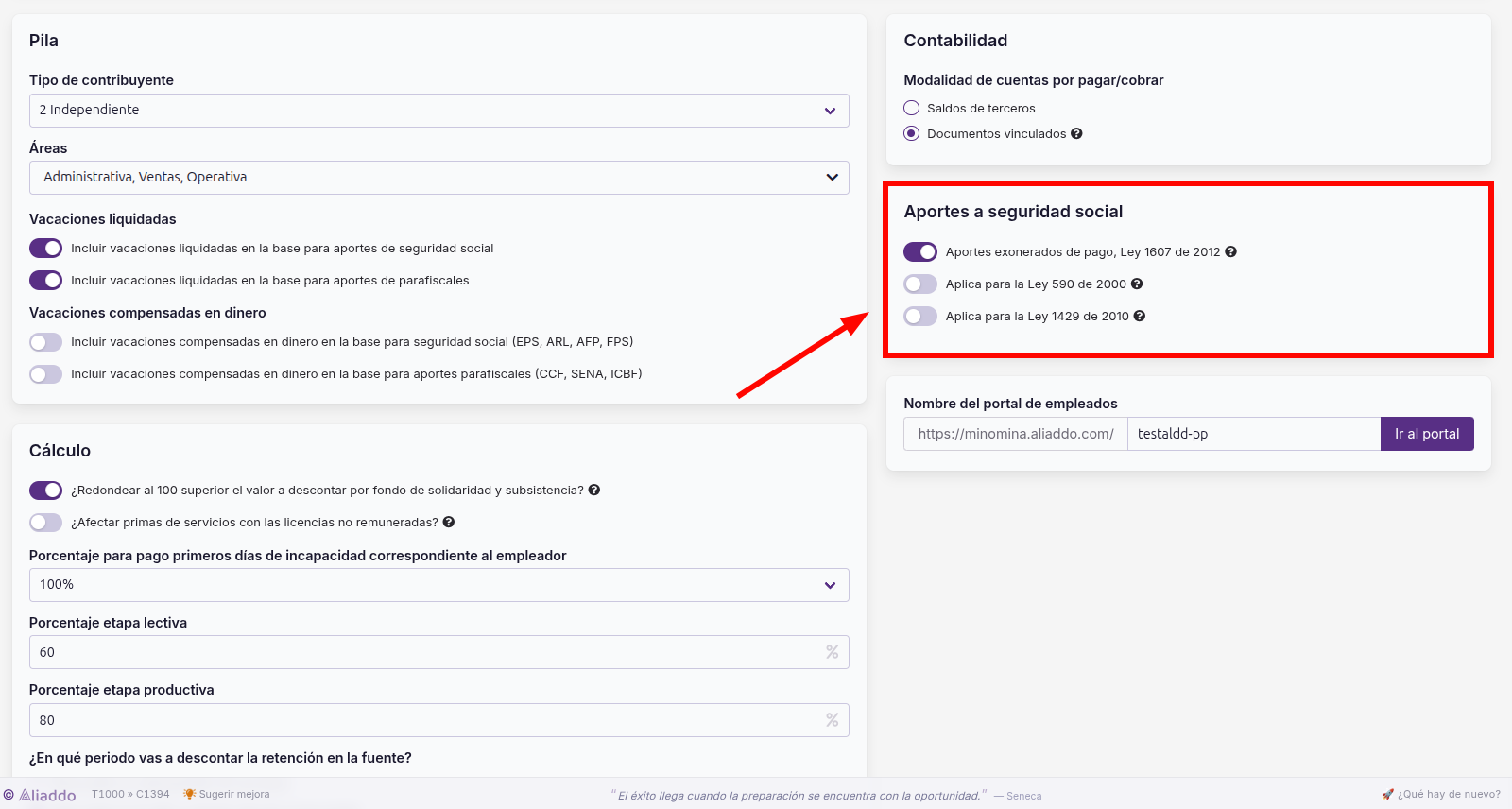
Task: Click the Pila section heading
Action: pos(43,41)
